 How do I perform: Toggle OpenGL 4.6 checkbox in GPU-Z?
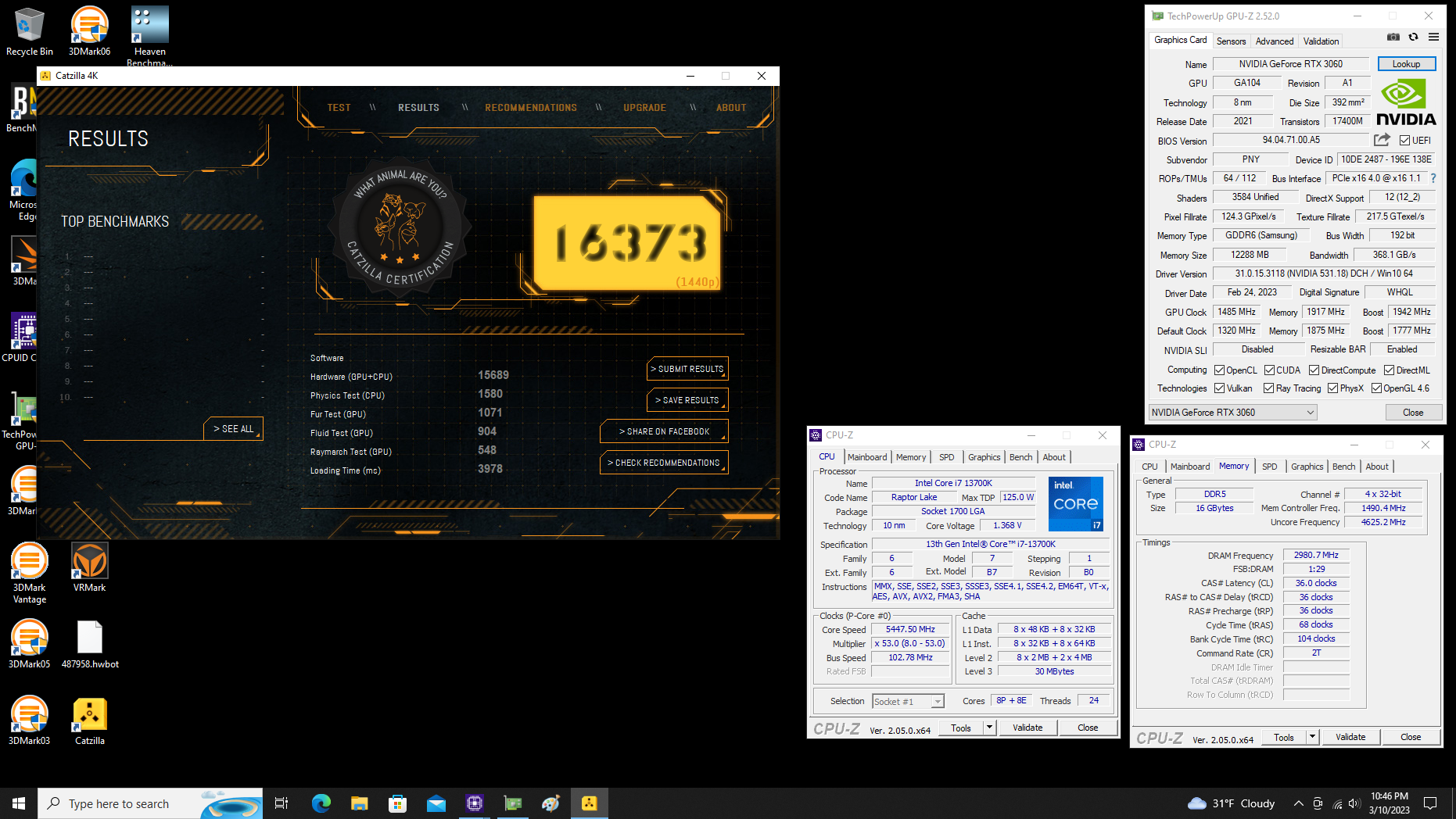[x=1376, y=388]
